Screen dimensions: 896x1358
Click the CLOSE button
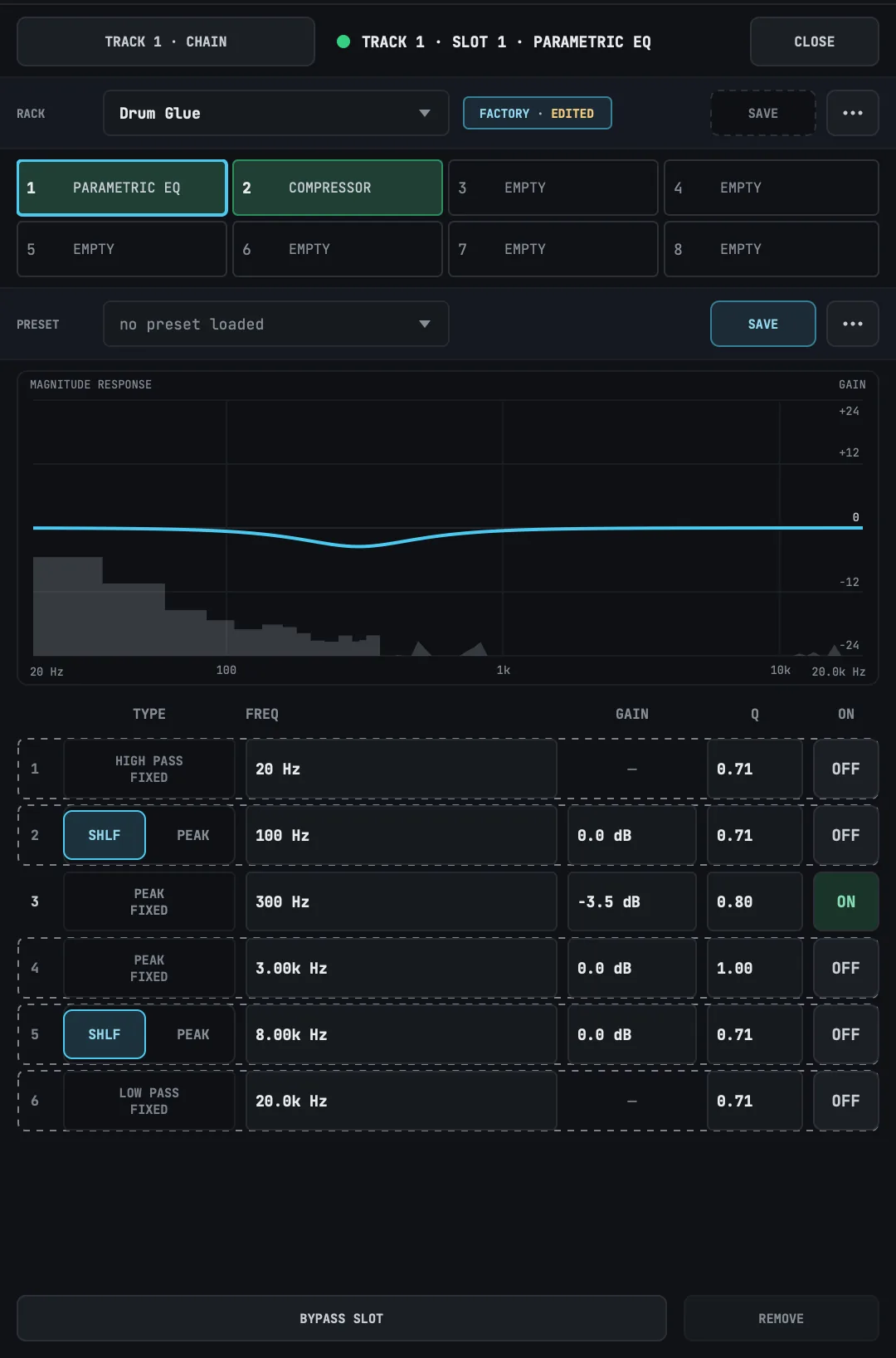(815, 42)
